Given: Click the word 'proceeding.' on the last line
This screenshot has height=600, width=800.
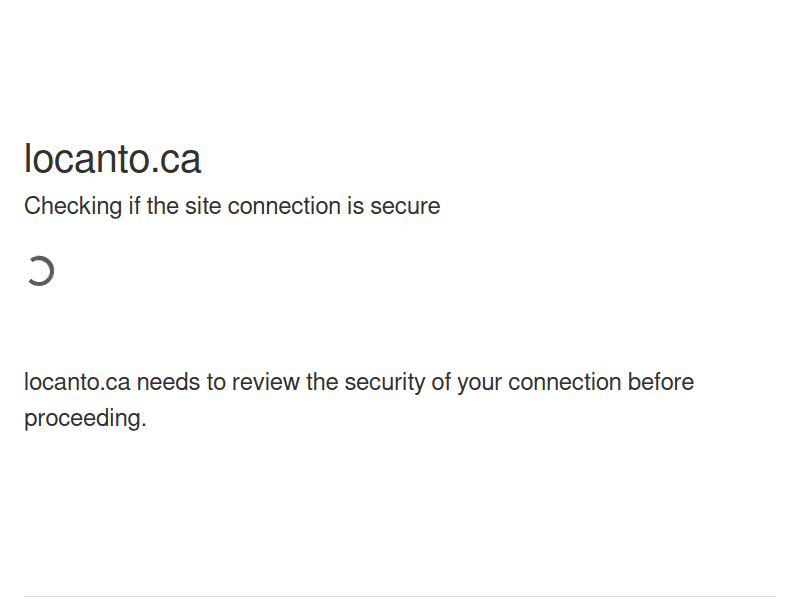Looking at the screenshot, I should [x=85, y=418].
